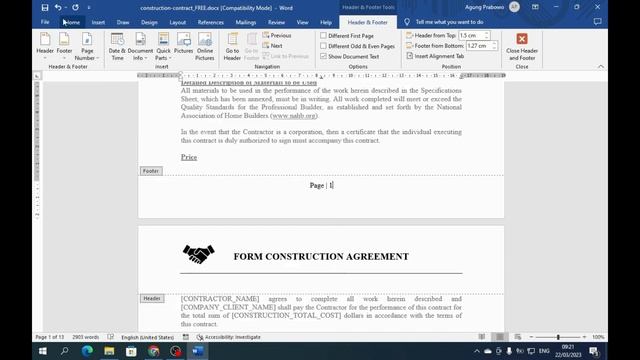
Task: Toggle Show Document Text checkbox
Action: coord(350,56)
